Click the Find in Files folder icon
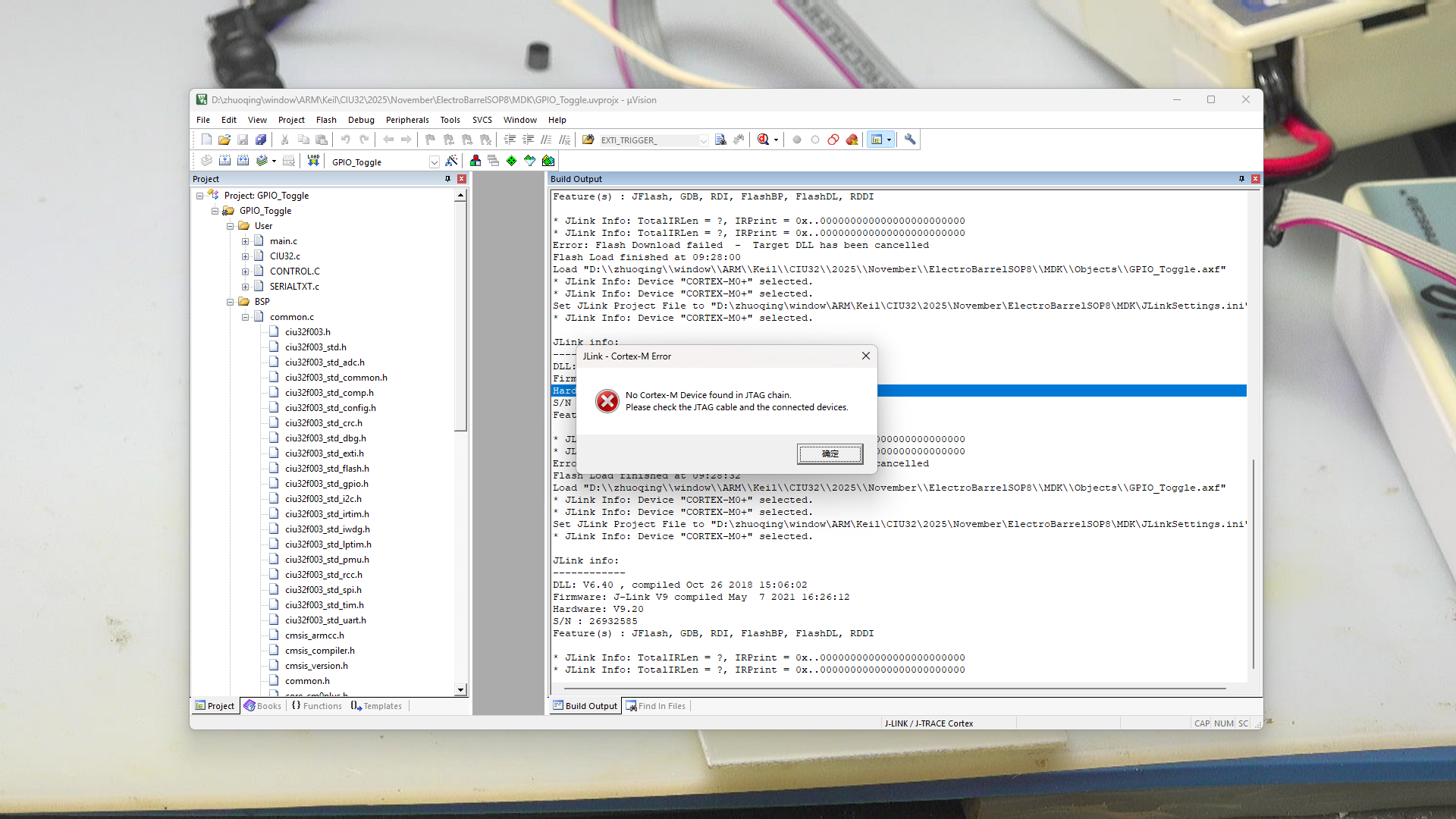Screen dimensions: 1456x819 [x=588, y=140]
